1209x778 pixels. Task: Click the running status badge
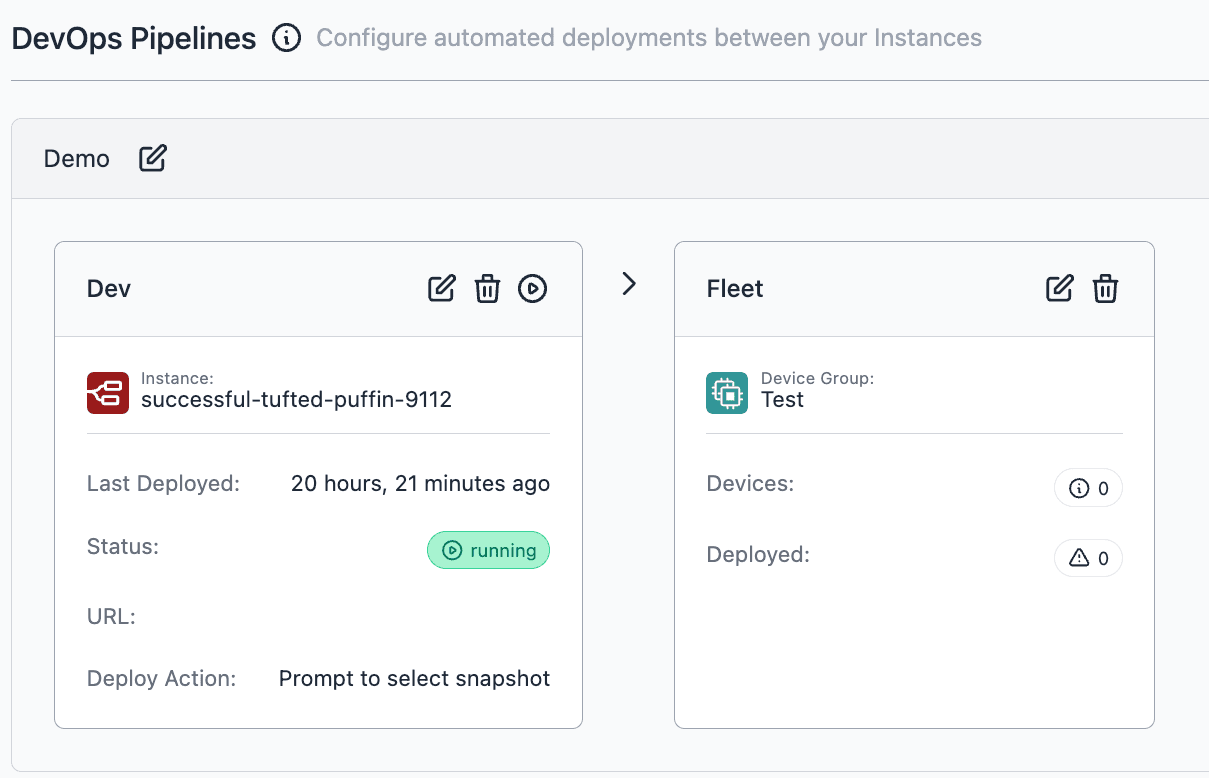(x=488, y=550)
